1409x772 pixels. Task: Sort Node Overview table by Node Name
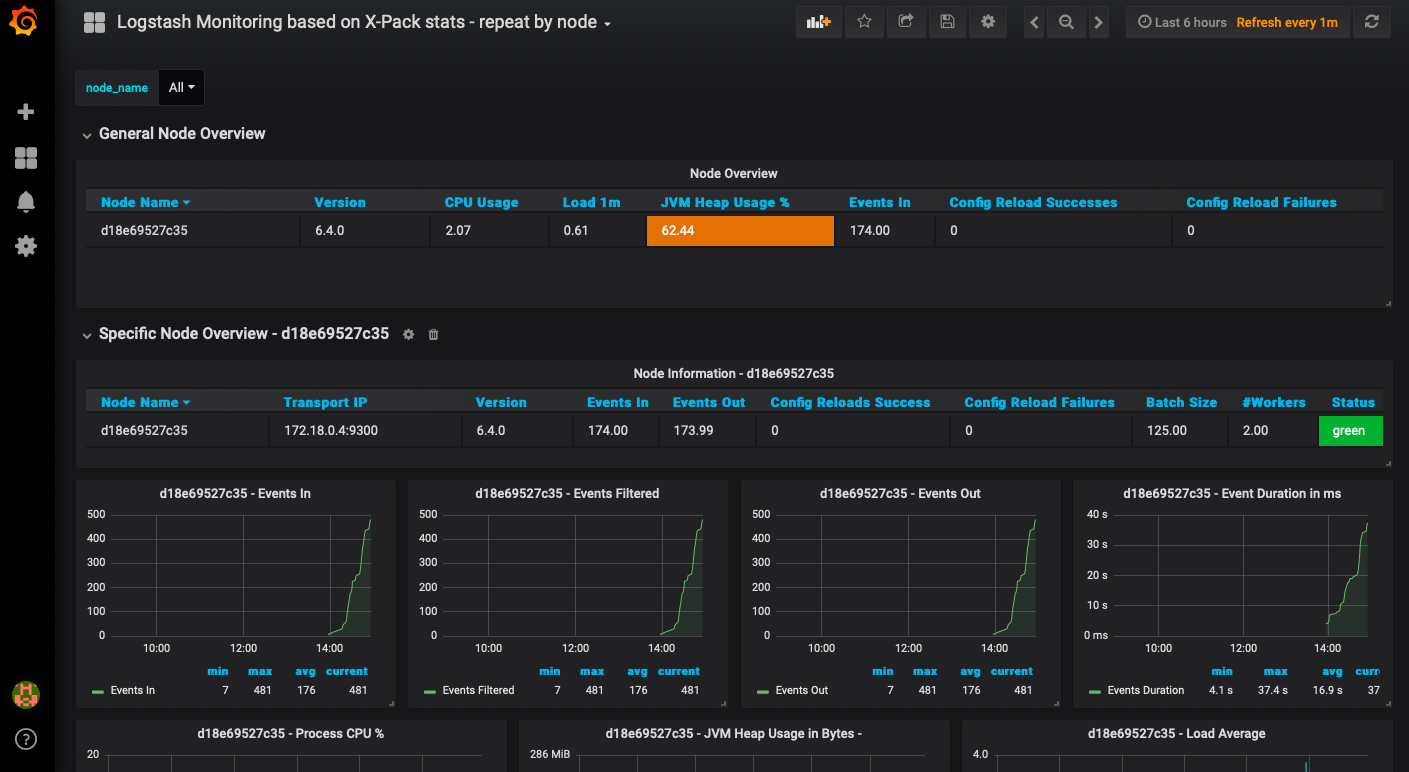pos(145,202)
